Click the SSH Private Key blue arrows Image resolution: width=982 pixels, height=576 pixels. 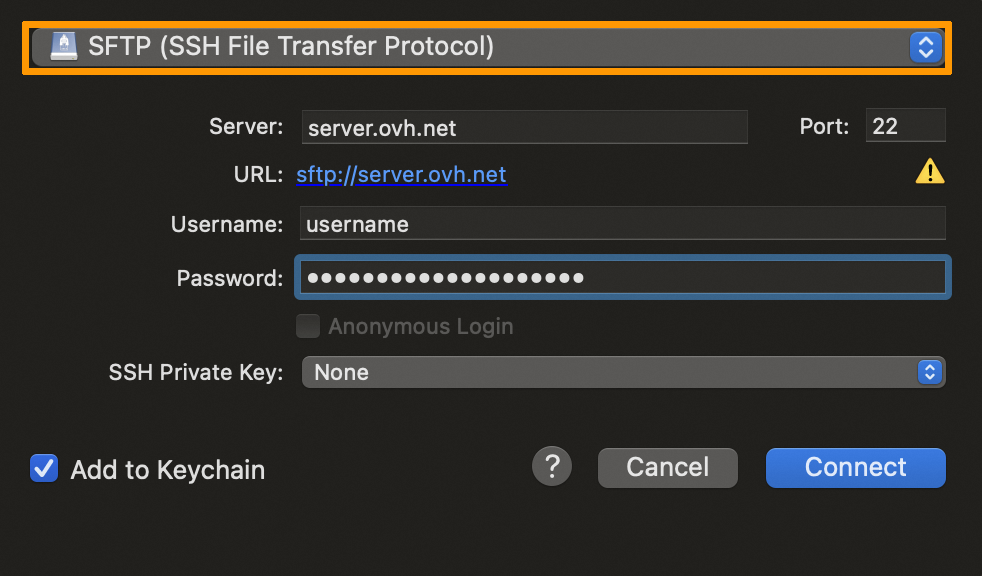(x=929, y=372)
